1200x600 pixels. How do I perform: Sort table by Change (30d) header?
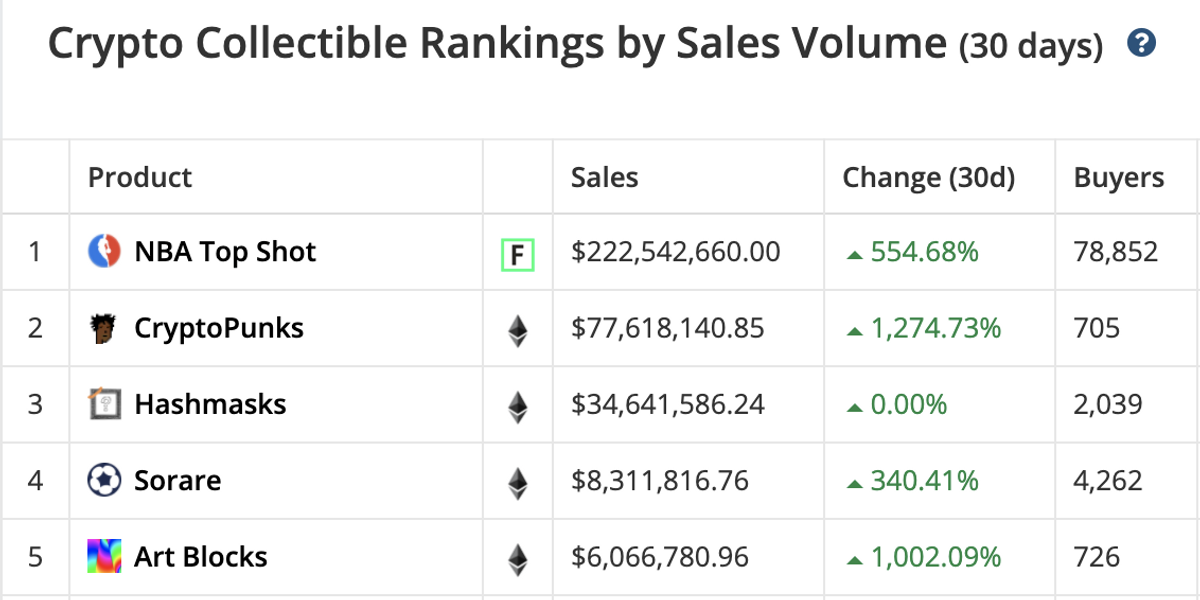pyautogui.click(x=929, y=177)
